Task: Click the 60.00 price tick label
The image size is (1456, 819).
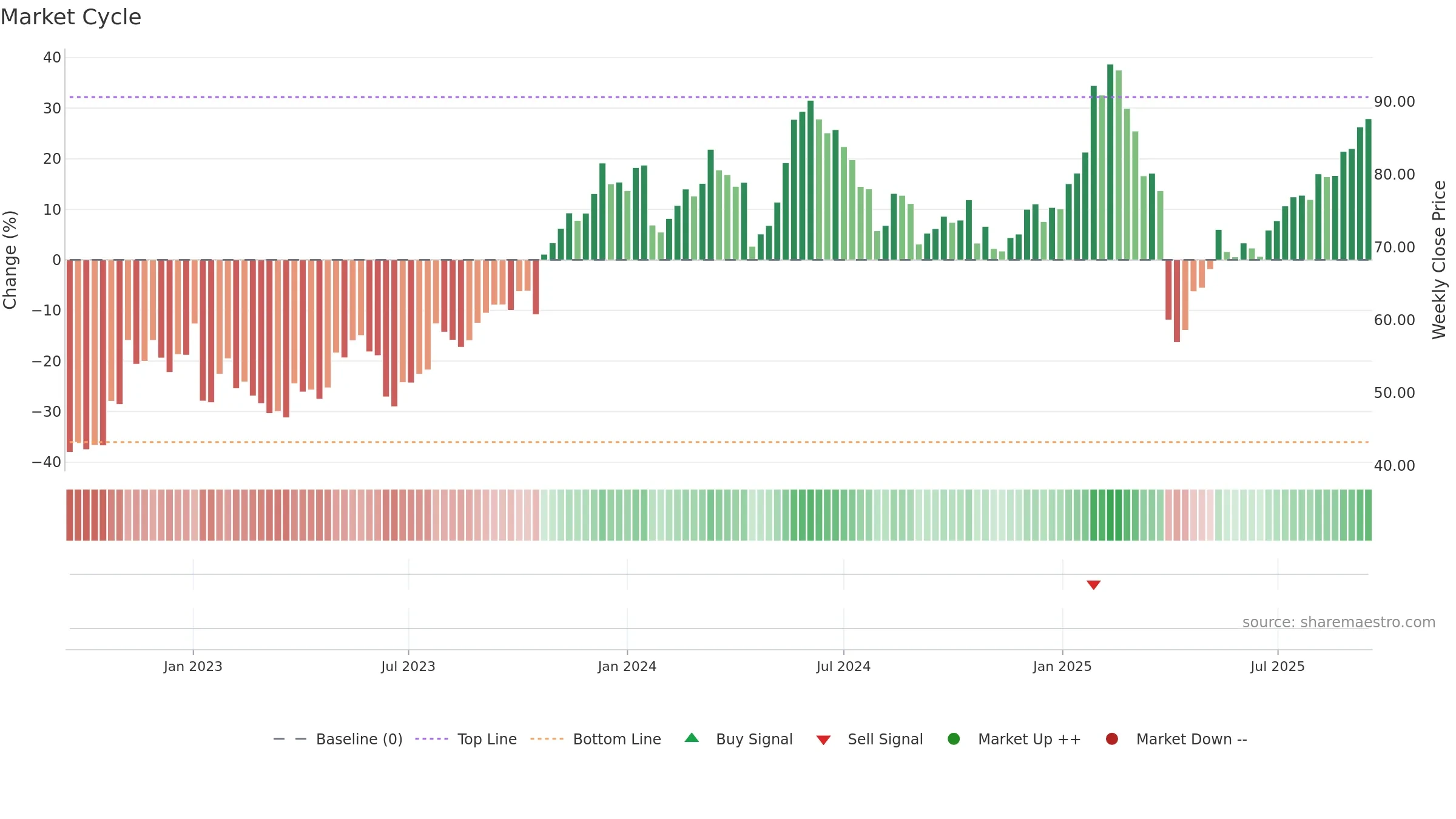Action: pos(1395,320)
